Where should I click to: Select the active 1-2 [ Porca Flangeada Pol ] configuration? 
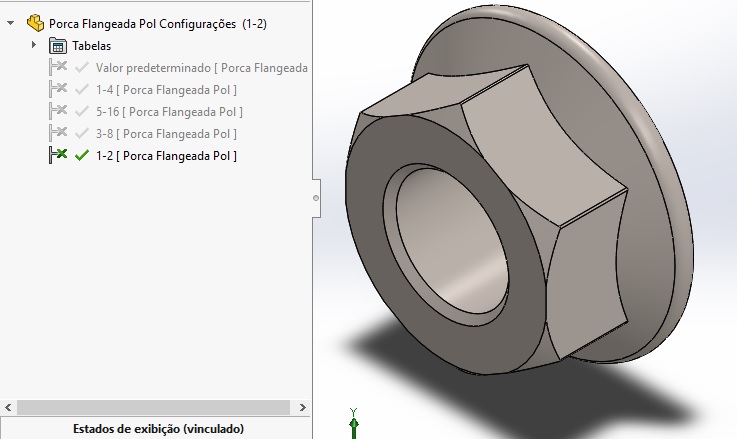[166, 156]
